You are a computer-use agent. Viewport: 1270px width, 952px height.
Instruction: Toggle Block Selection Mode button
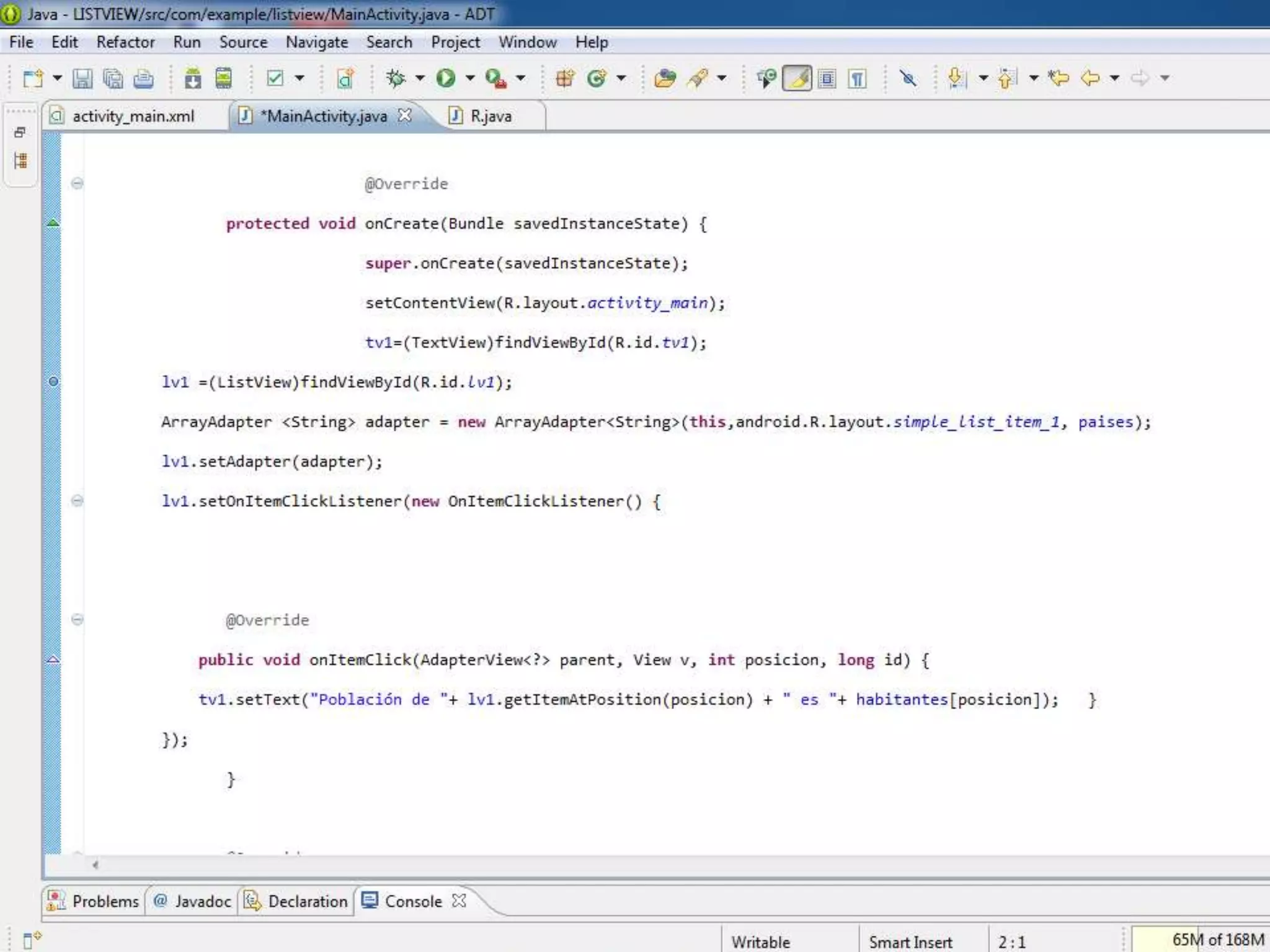coord(827,79)
